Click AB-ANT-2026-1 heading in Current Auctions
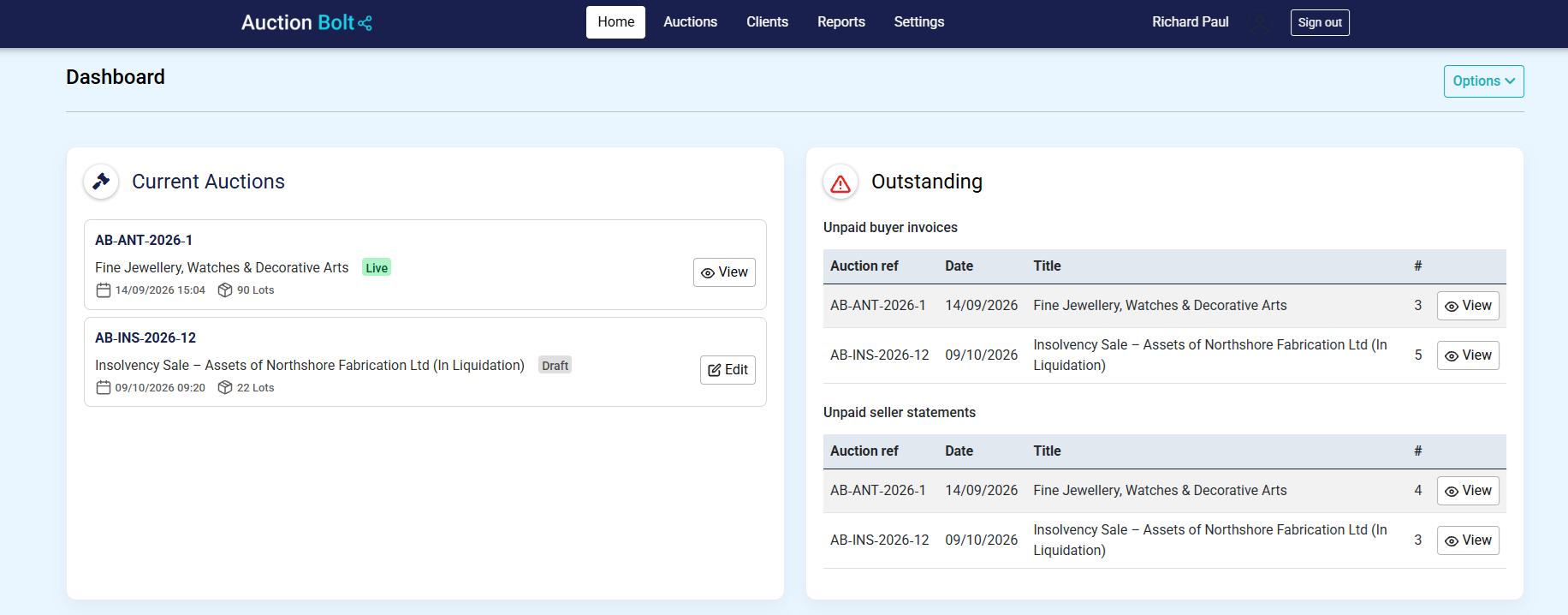This screenshot has width=1568, height=615. 144,241
